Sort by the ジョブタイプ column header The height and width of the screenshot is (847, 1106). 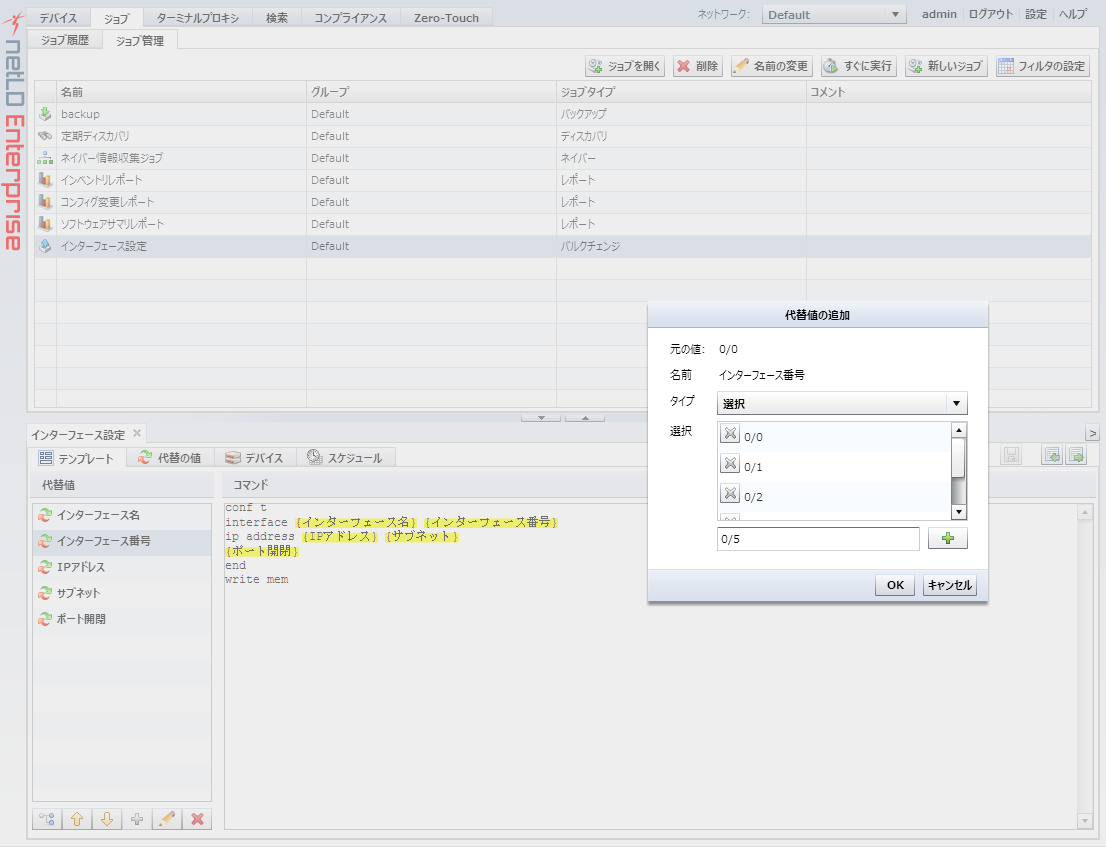681,92
